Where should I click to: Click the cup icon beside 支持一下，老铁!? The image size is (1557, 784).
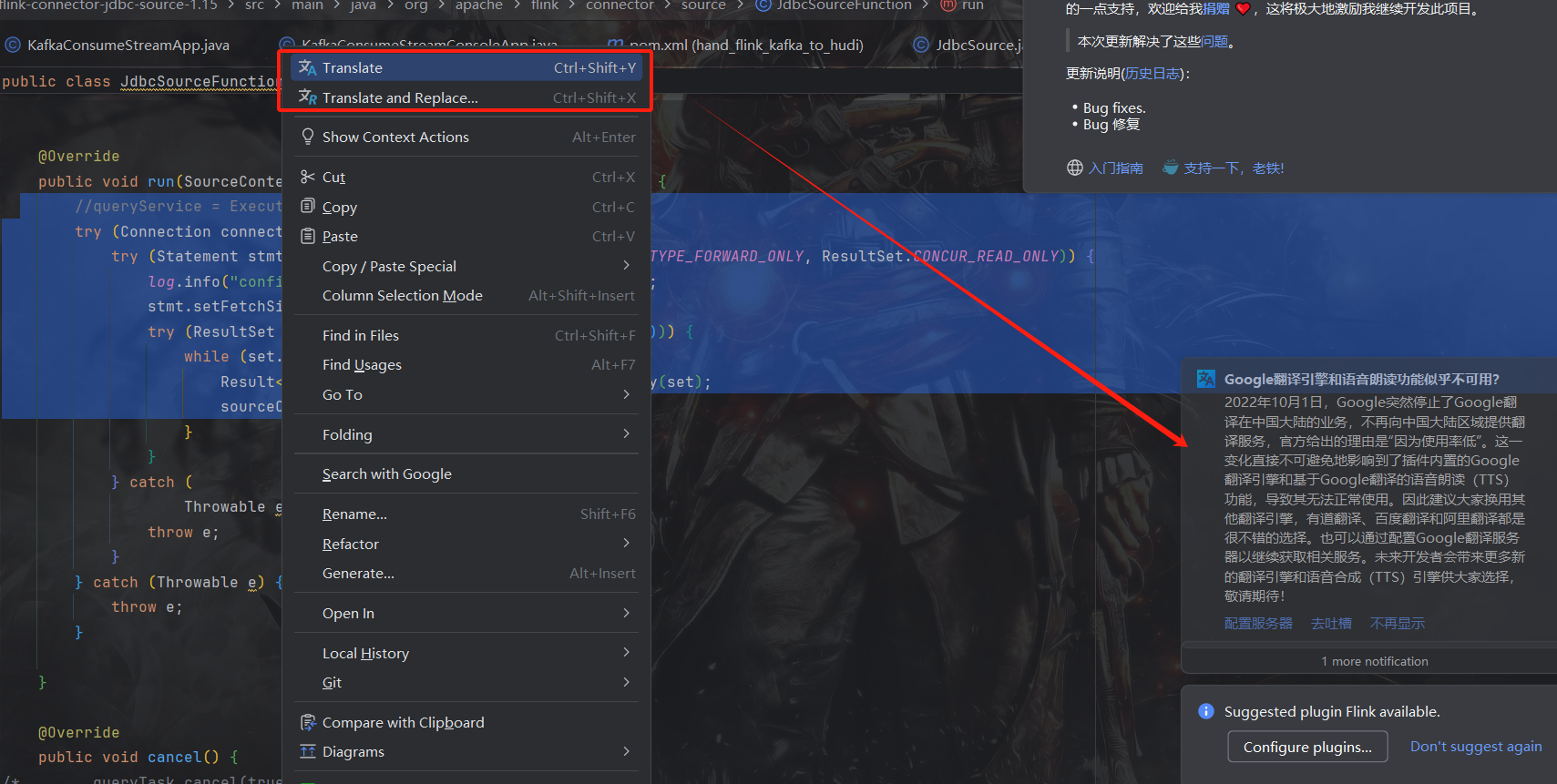click(x=1170, y=168)
